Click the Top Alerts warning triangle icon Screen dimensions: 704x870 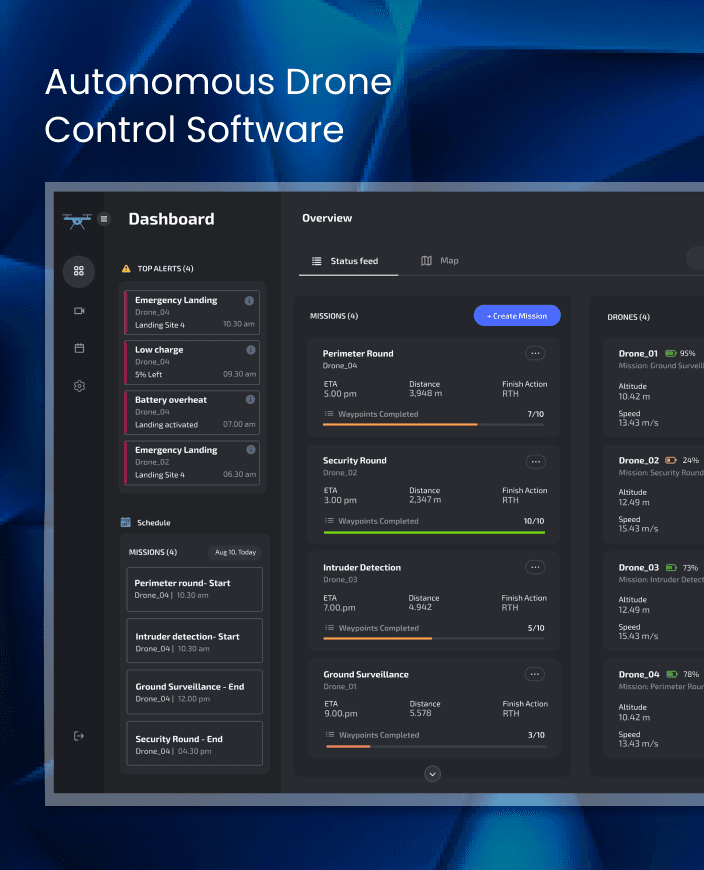click(x=126, y=269)
